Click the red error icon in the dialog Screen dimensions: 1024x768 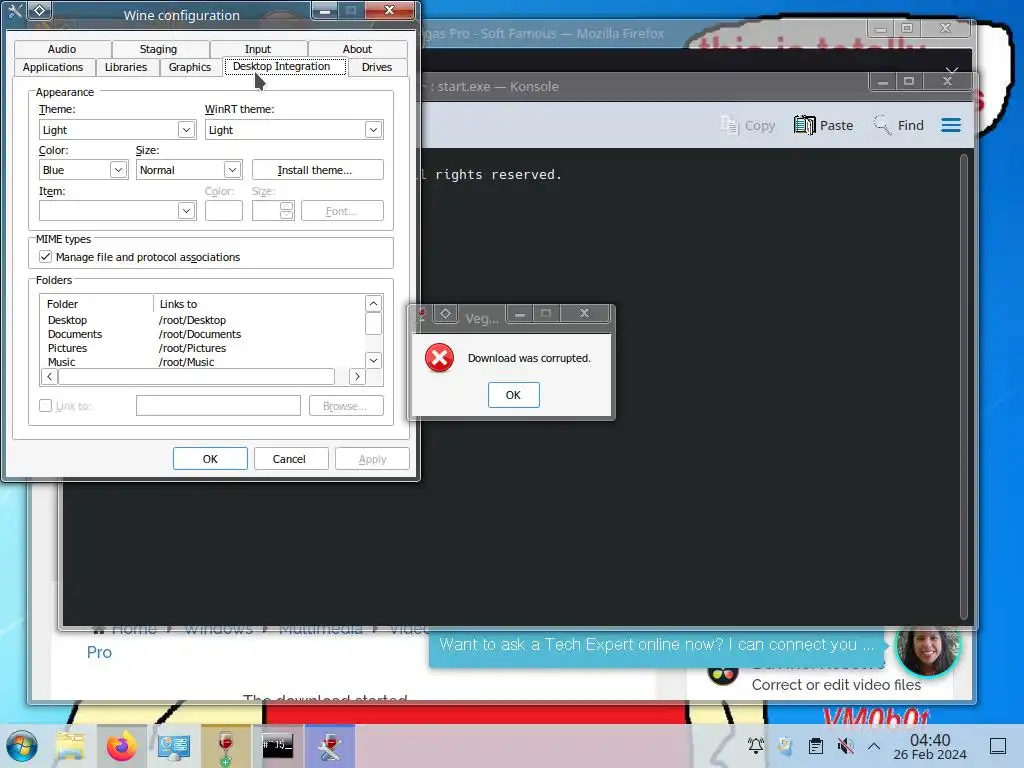pyautogui.click(x=440, y=358)
